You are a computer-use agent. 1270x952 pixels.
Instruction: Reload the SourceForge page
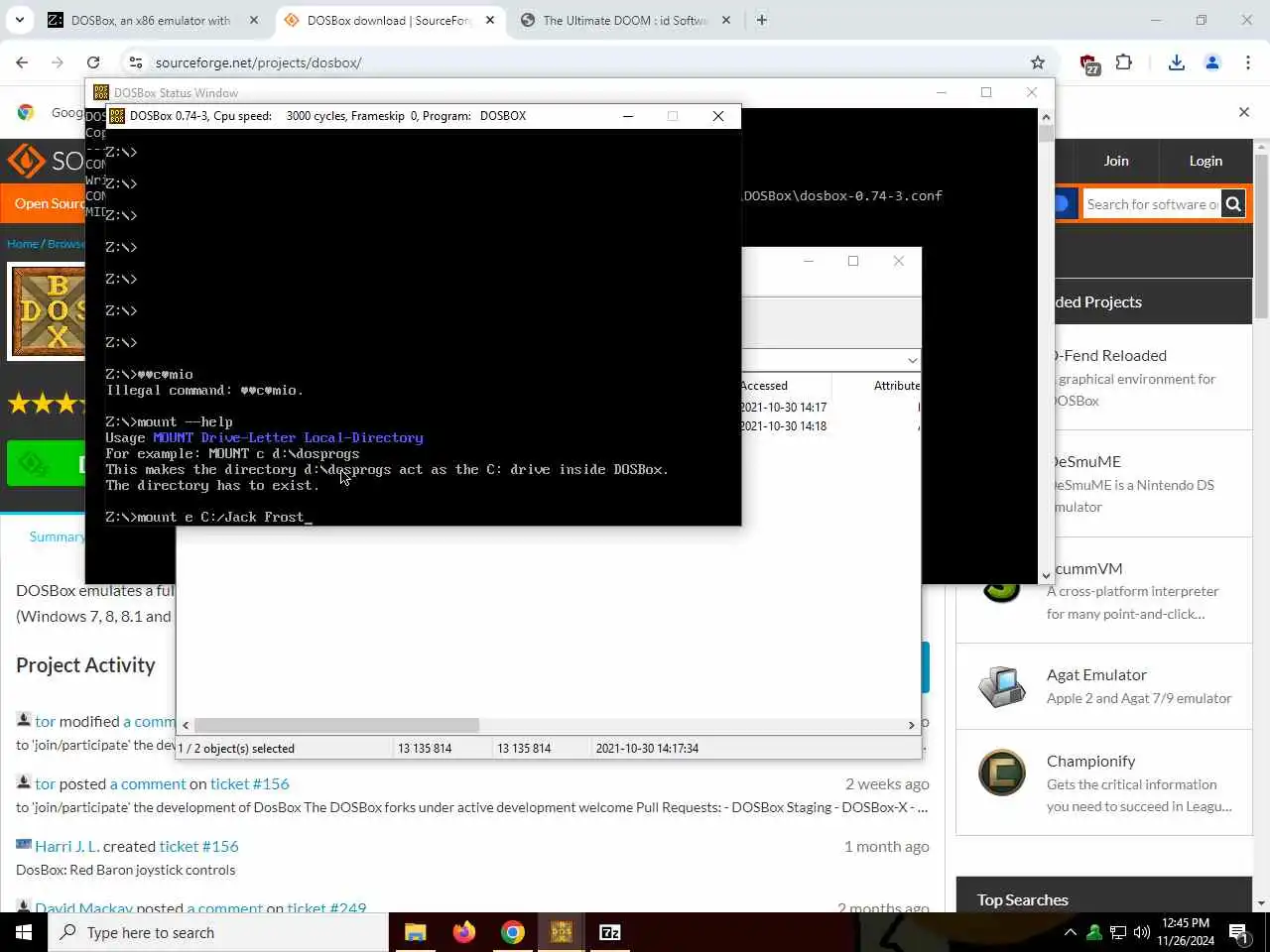tap(93, 62)
